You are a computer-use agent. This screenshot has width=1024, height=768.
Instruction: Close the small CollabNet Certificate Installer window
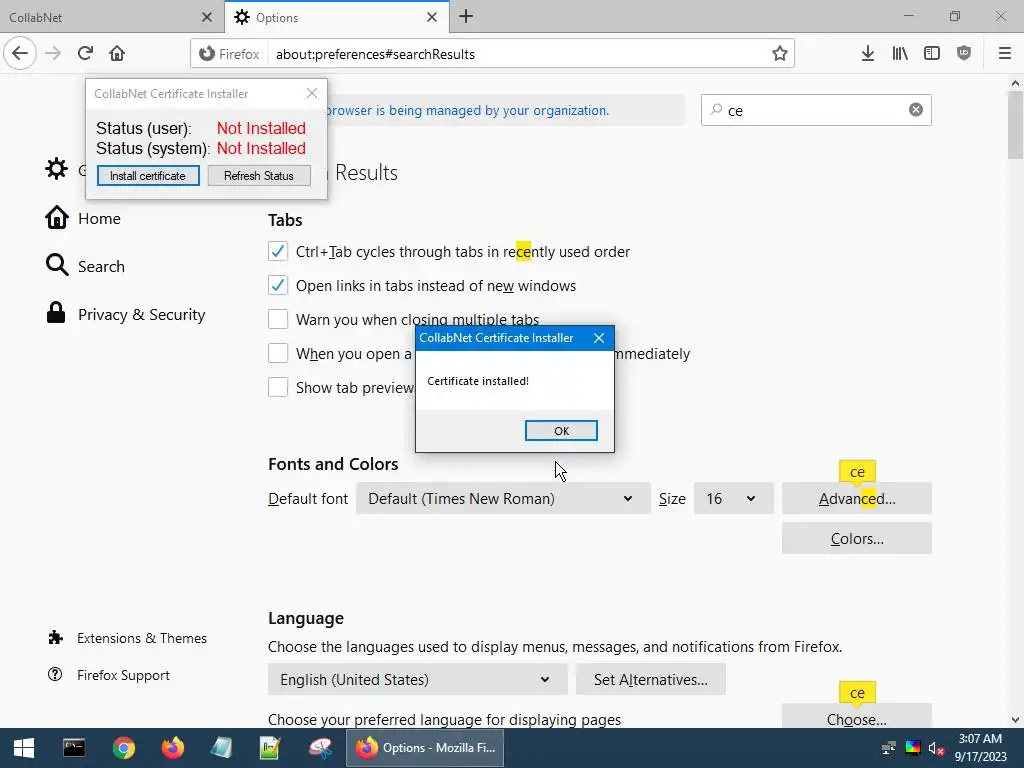pyautogui.click(x=312, y=93)
